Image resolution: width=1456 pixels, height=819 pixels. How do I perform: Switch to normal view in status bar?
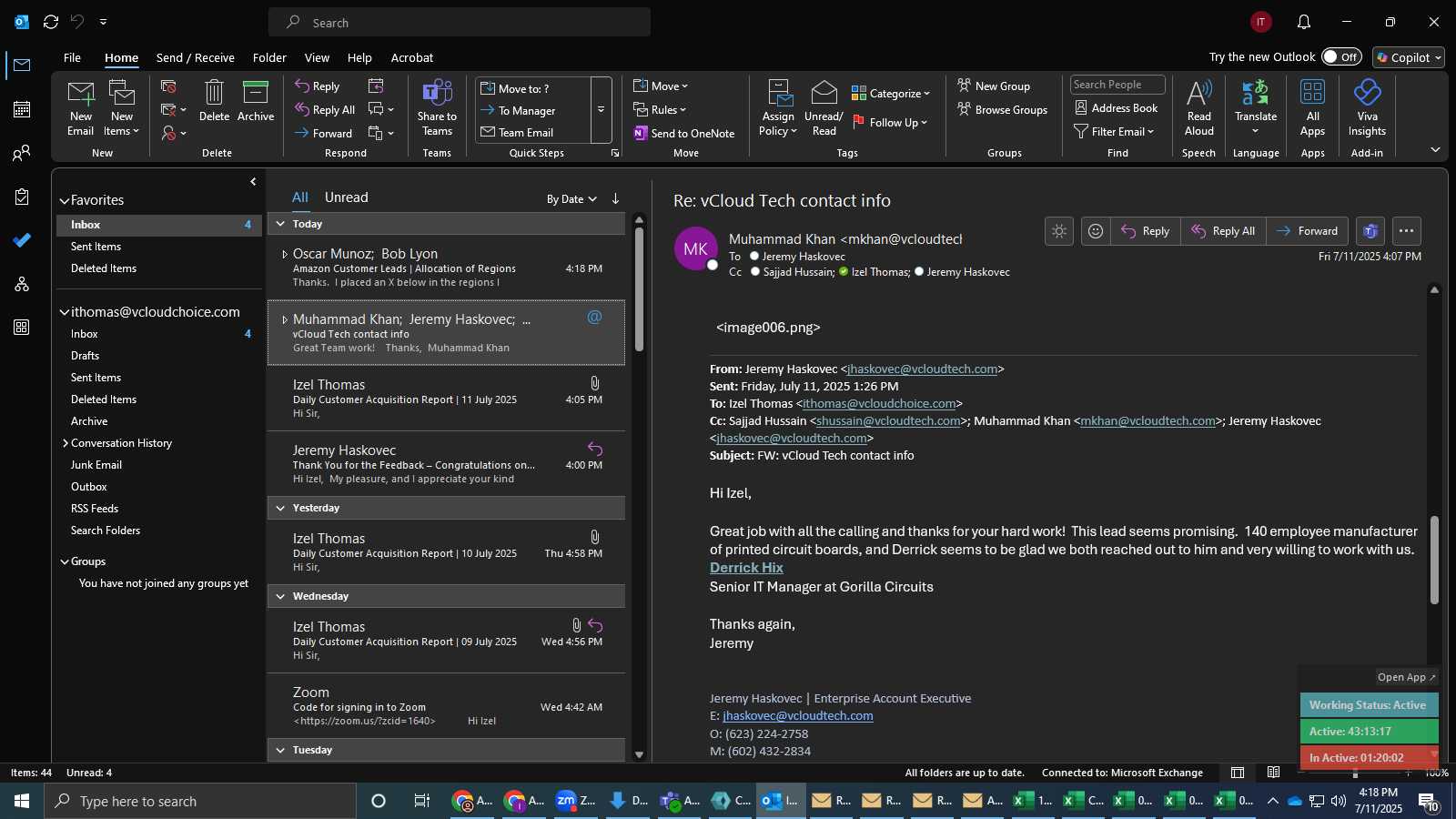click(1238, 773)
